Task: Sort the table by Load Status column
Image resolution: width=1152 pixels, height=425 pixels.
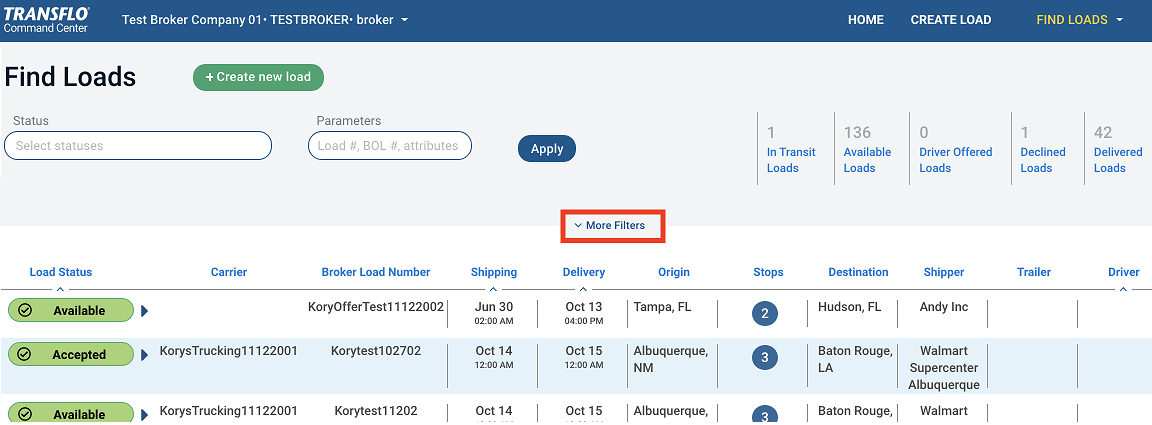Action: point(61,272)
